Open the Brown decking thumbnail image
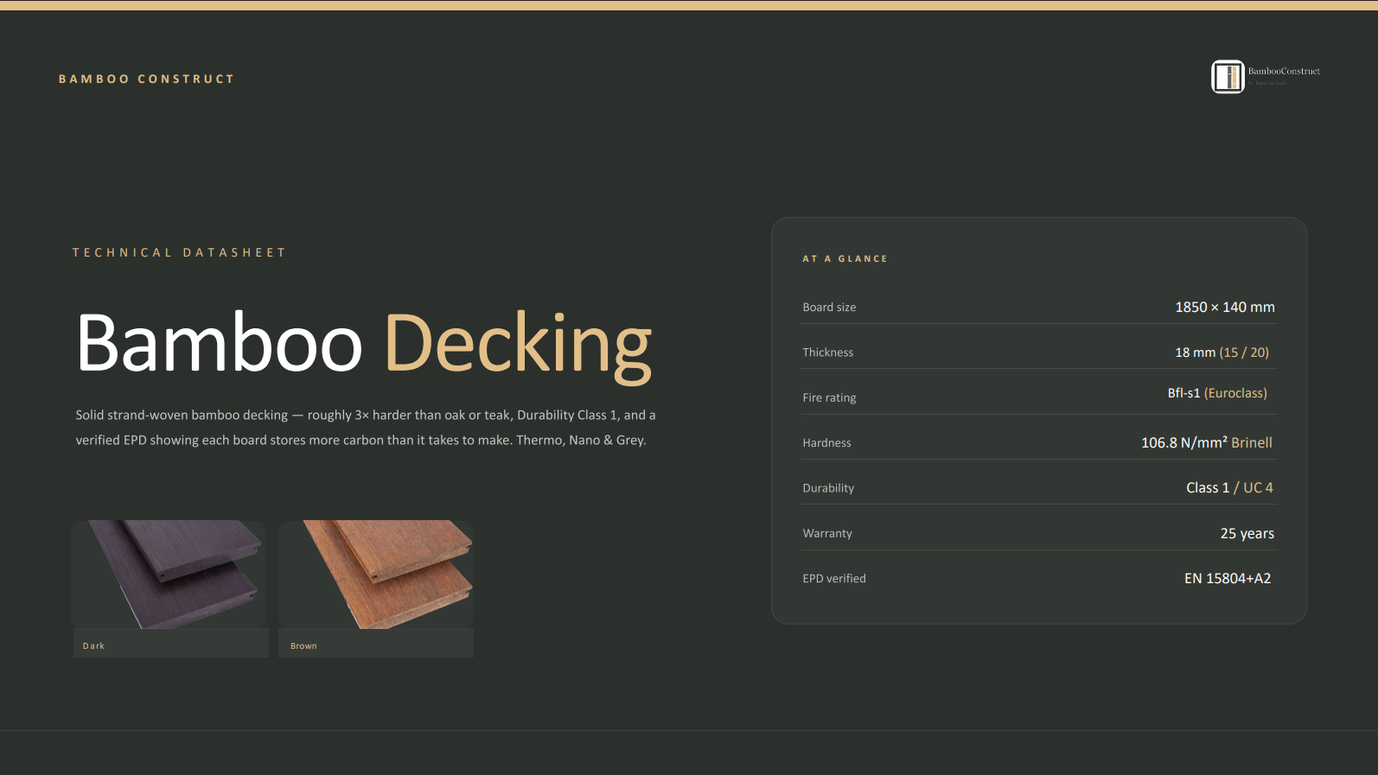The width and height of the screenshot is (1378, 775). pos(376,574)
